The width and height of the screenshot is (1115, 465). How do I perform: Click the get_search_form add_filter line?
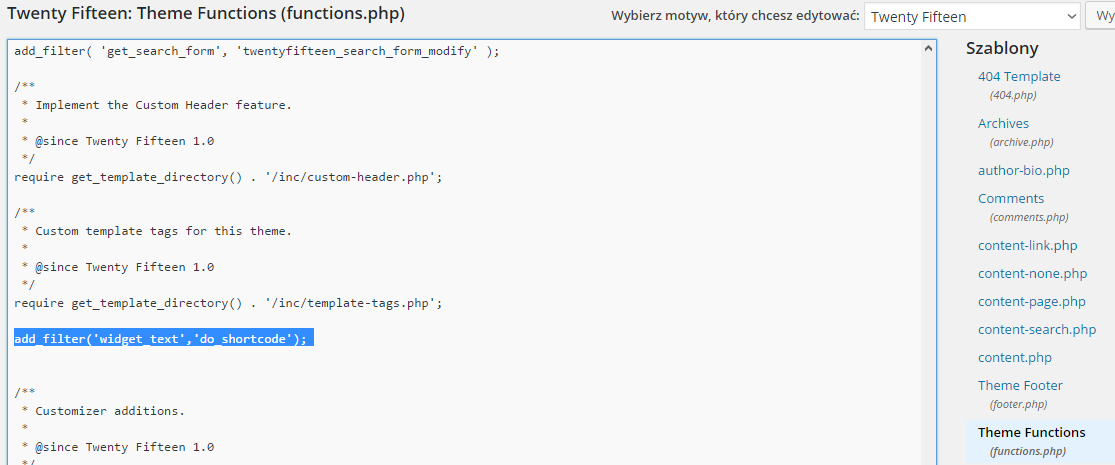point(257,51)
